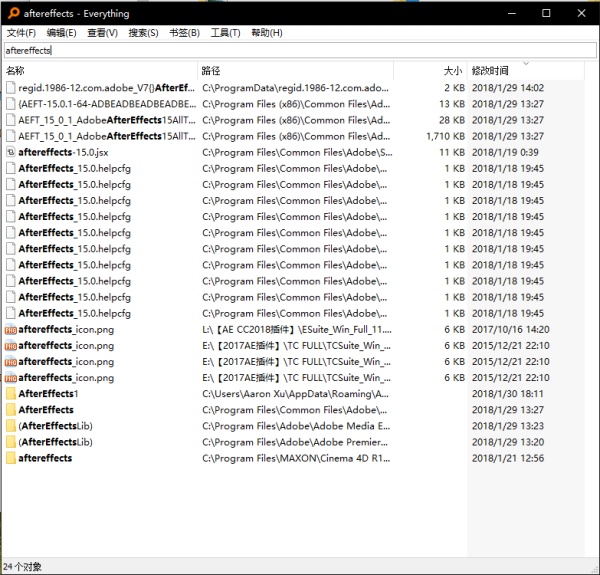Viewport: 600px width, 575px height.
Task: Click path C:\ProgramData\regid.1986-12.com.ado...
Action: point(295,88)
